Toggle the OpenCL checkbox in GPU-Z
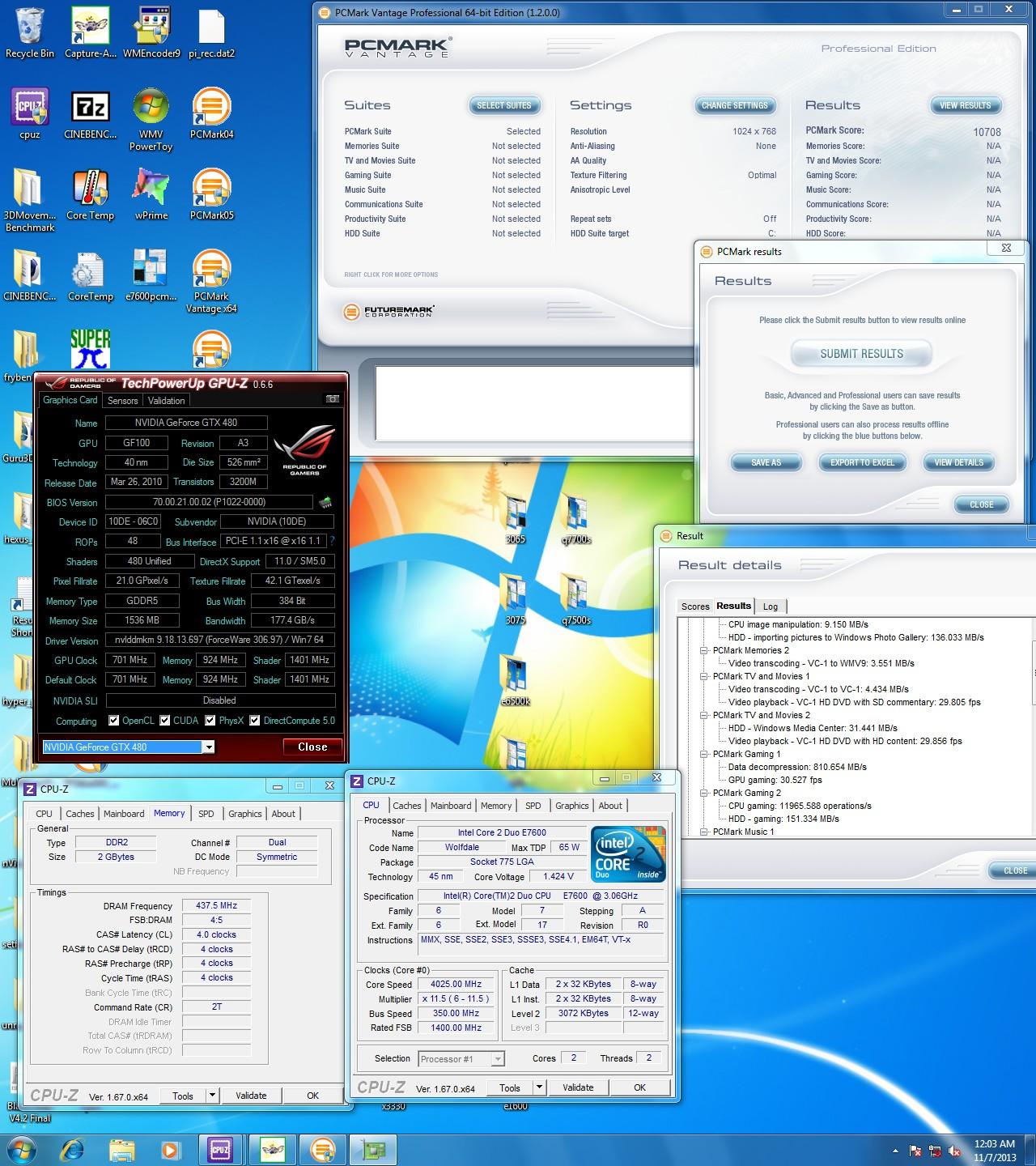This screenshot has width=1036, height=1166. tap(114, 720)
